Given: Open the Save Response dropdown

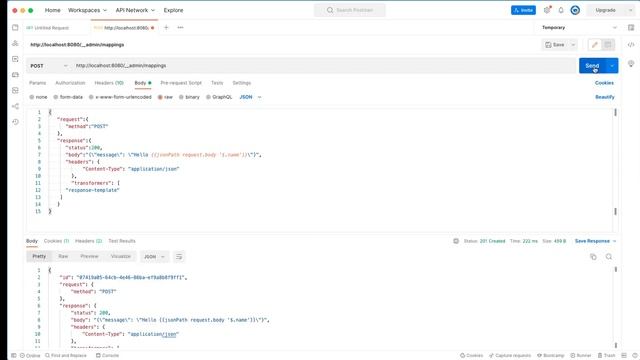Looking at the screenshot, I should coord(595,241).
